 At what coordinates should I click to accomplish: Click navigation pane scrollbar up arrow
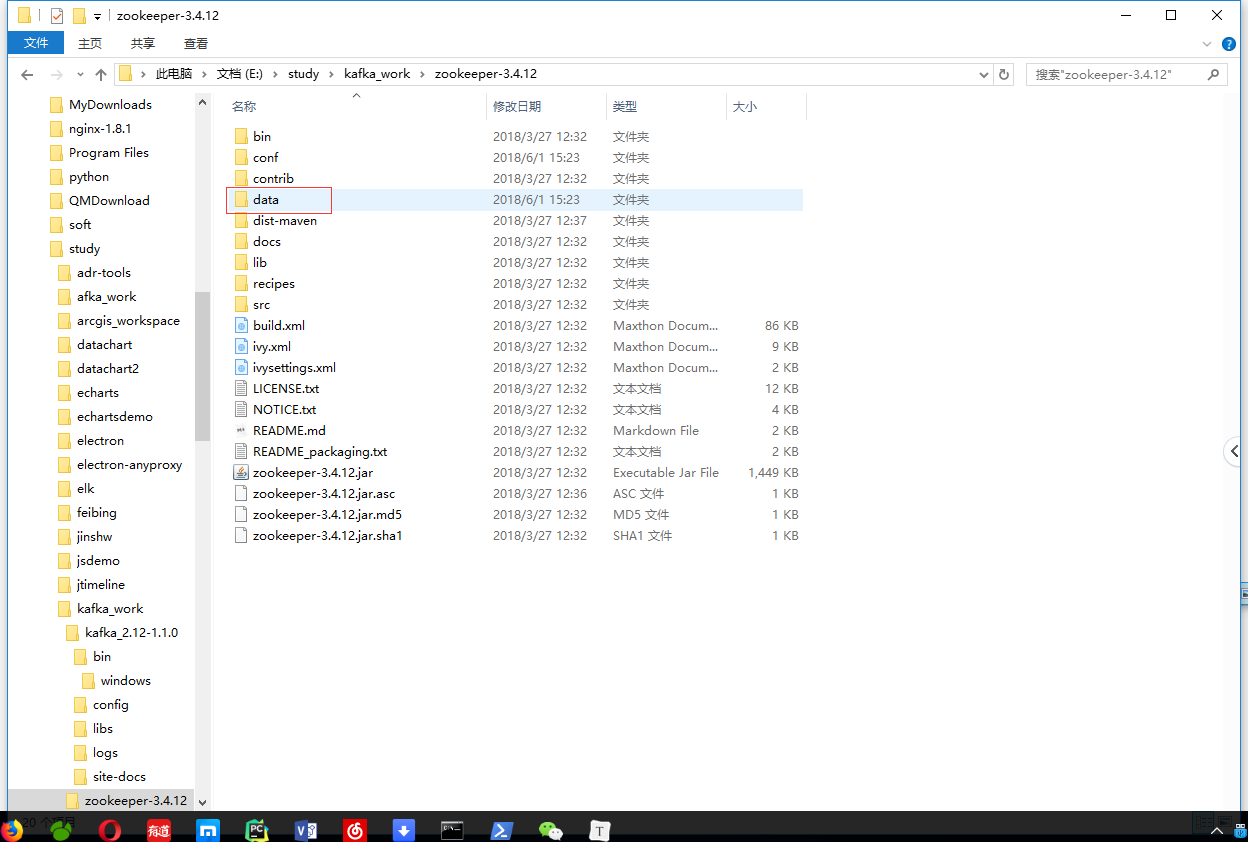click(202, 102)
